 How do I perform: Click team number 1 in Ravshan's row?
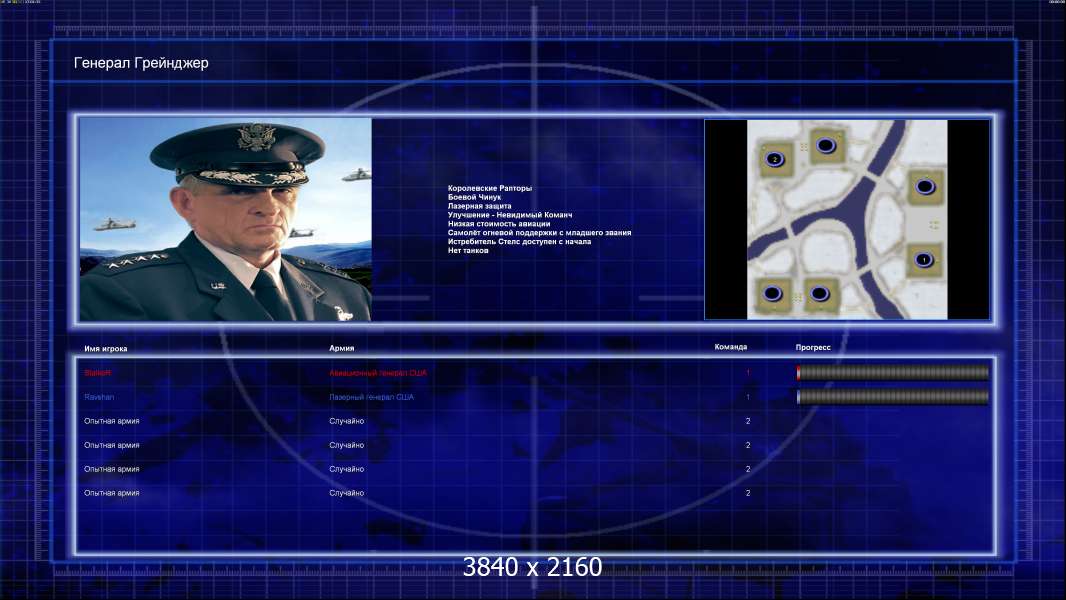point(748,397)
